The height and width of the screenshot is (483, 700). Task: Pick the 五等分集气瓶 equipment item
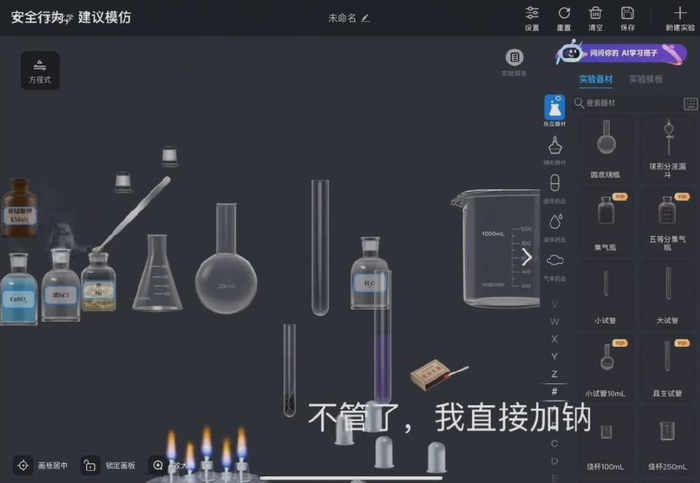(x=667, y=222)
